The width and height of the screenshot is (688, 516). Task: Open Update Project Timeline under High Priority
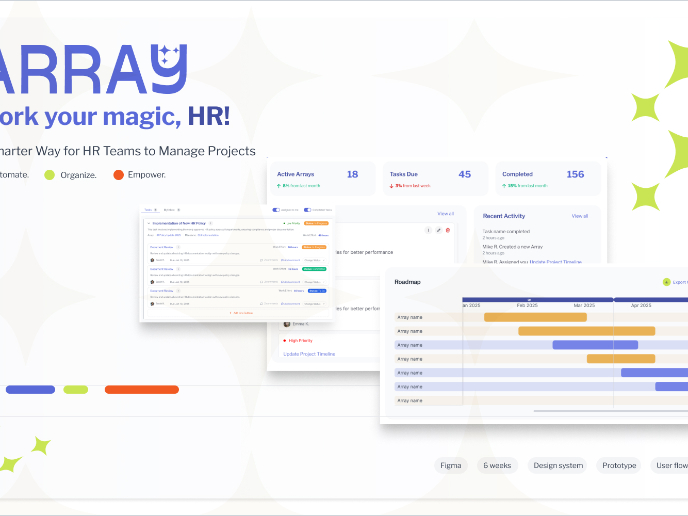click(309, 354)
